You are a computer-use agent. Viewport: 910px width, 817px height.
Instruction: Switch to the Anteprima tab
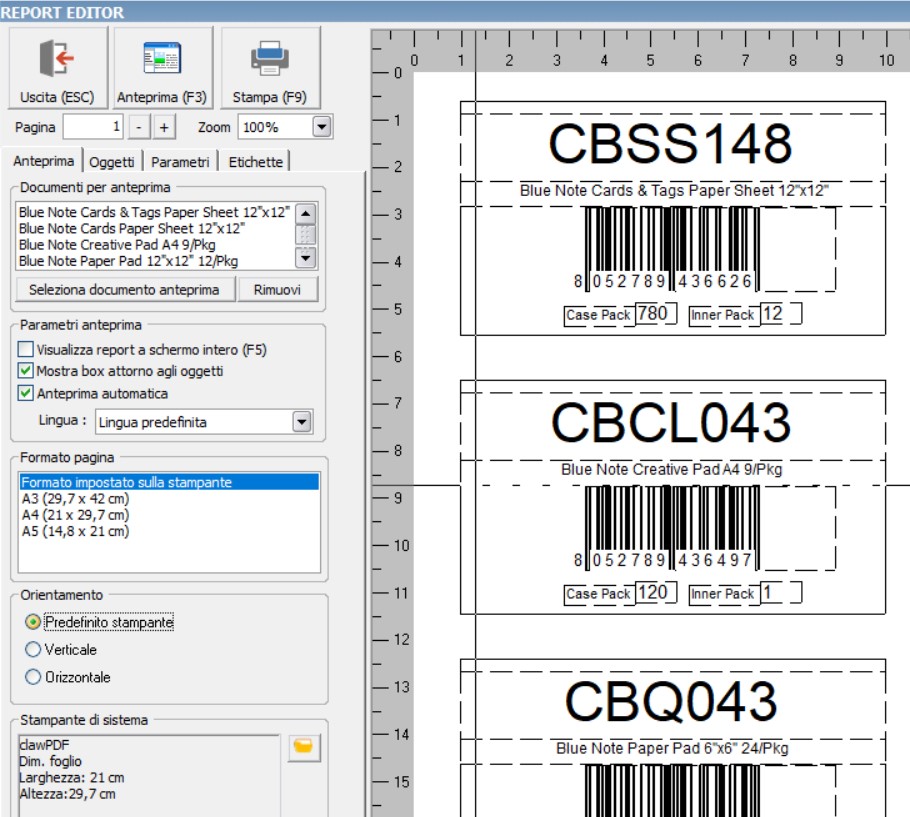coord(44,161)
